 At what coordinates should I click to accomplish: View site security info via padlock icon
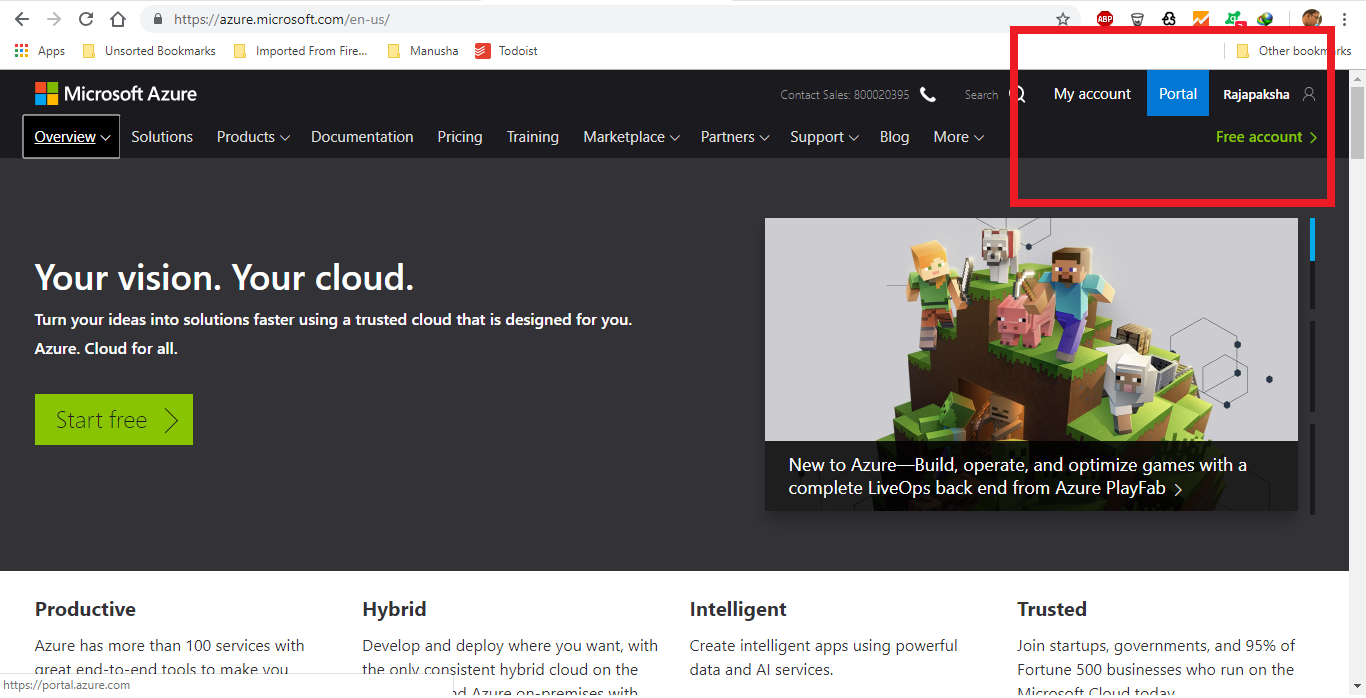[x=157, y=19]
